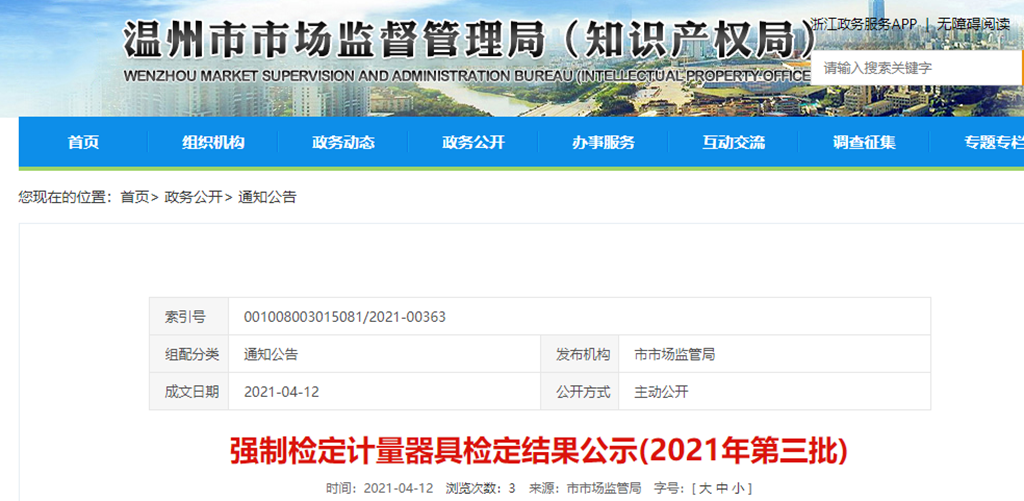
Task: Go to 政务公开 in the navigation bar
Action: [473, 142]
